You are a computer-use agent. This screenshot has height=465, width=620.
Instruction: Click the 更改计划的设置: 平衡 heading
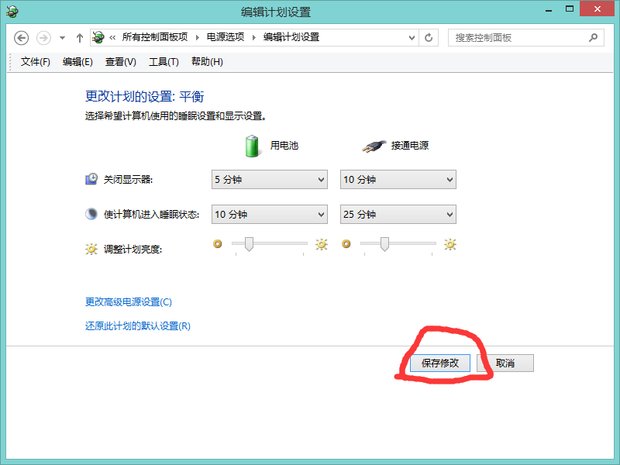click(145, 96)
